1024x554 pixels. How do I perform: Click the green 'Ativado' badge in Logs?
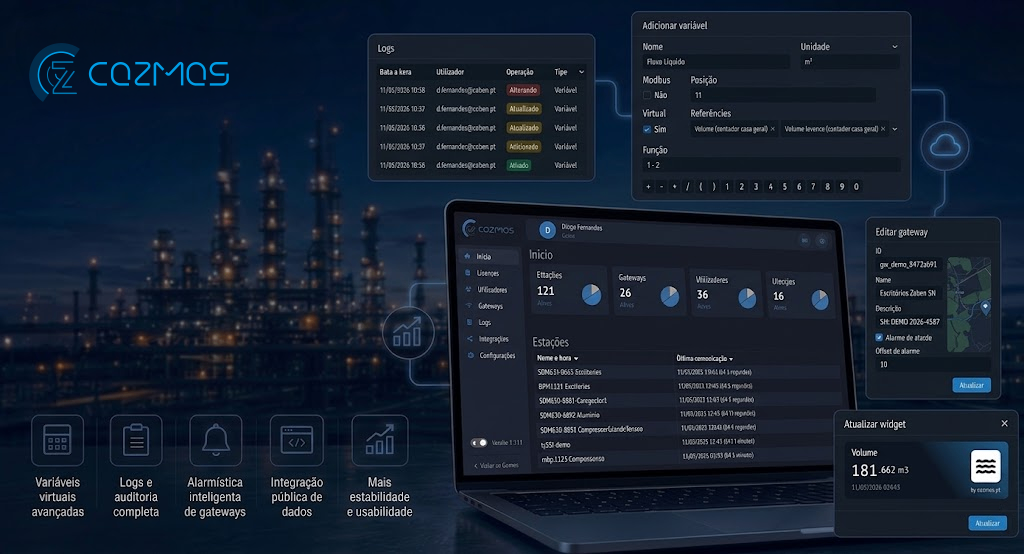pos(519,165)
